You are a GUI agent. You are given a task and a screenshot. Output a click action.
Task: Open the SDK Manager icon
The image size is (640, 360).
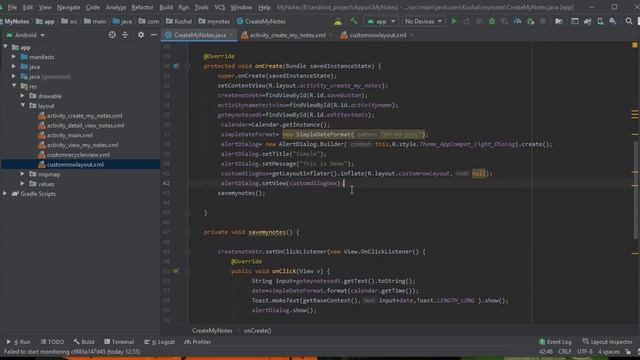[x=613, y=21]
